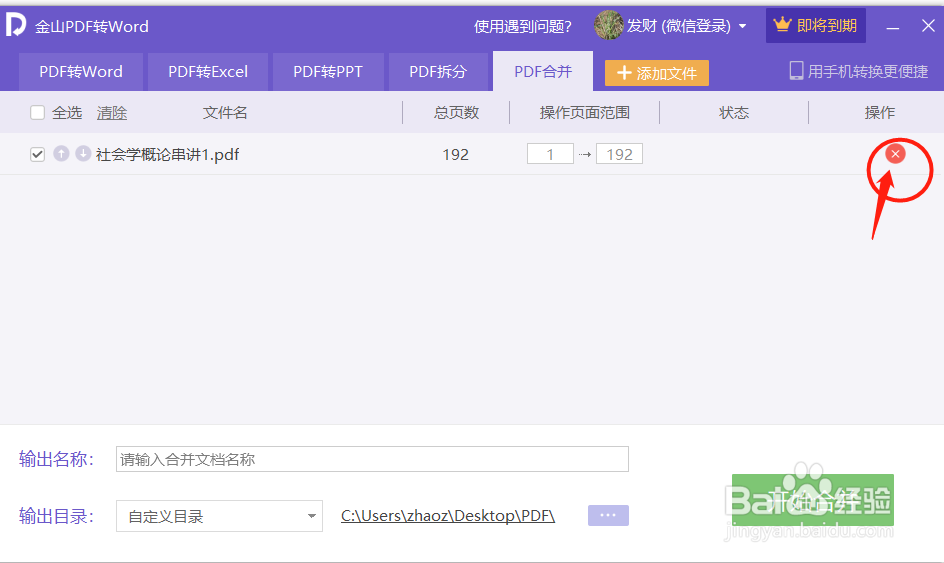Click the start page field showing 1
This screenshot has height=563, width=944.
point(550,154)
